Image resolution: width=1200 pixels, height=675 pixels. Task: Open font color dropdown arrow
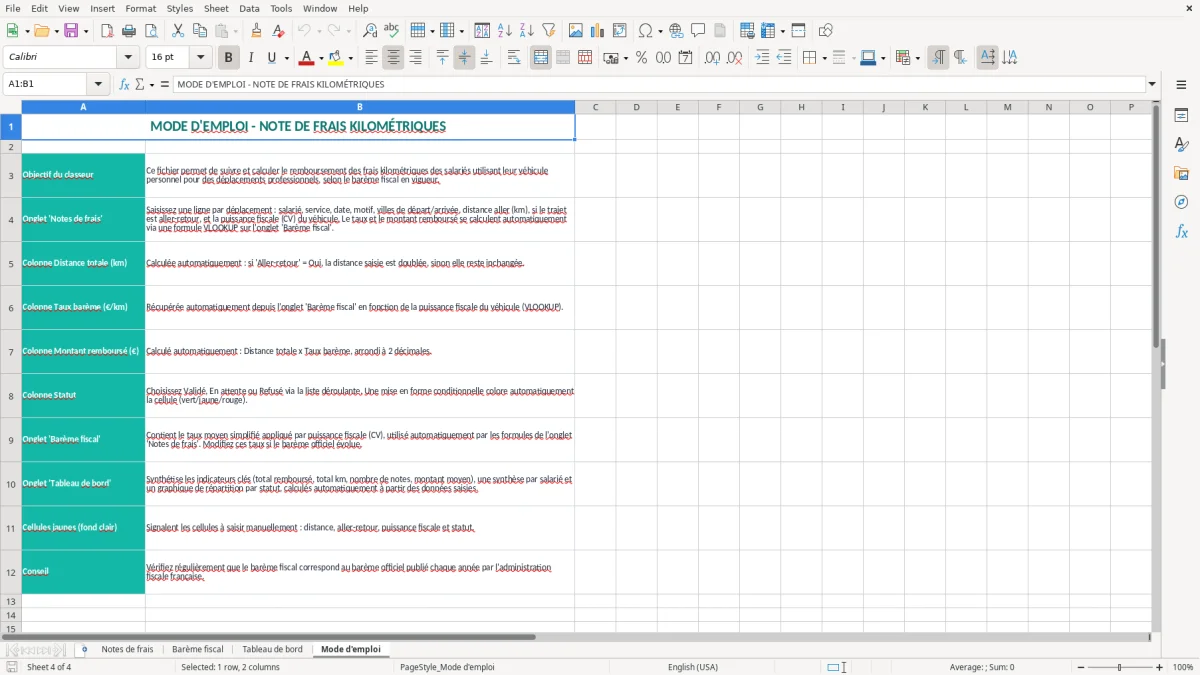point(320,58)
